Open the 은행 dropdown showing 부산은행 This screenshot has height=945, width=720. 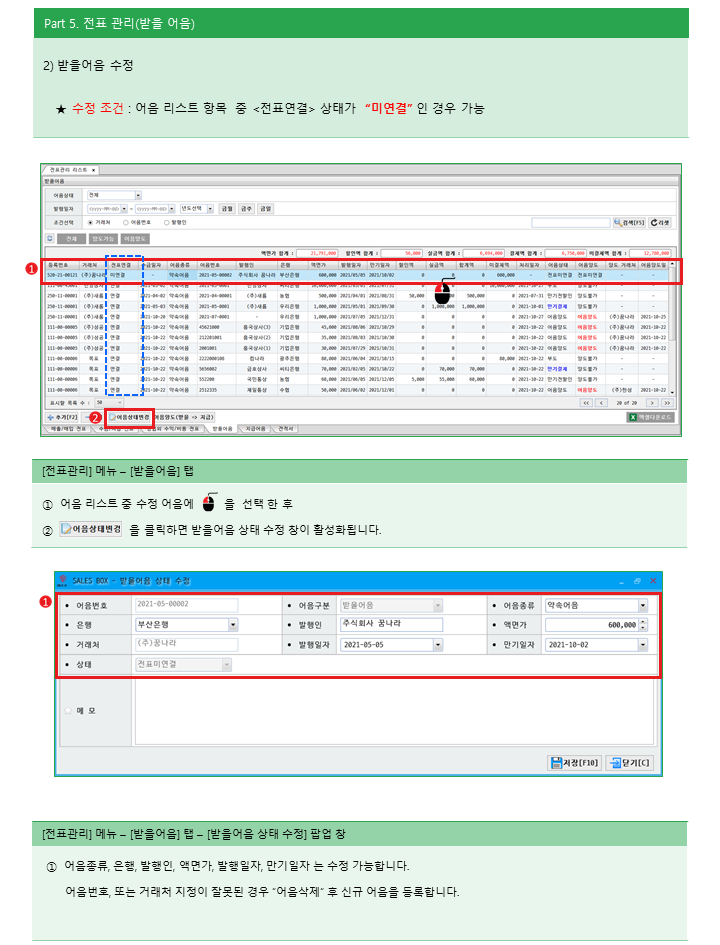[232, 624]
